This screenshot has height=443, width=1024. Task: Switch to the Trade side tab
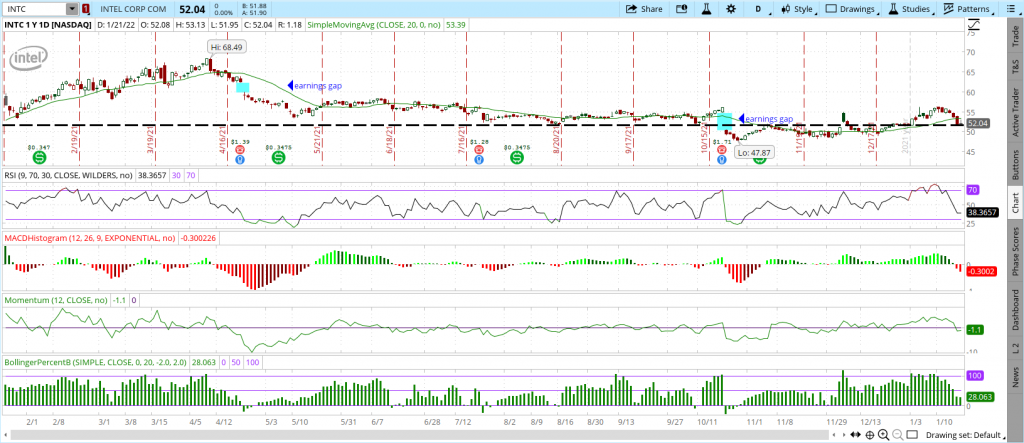coord(1015,37)
